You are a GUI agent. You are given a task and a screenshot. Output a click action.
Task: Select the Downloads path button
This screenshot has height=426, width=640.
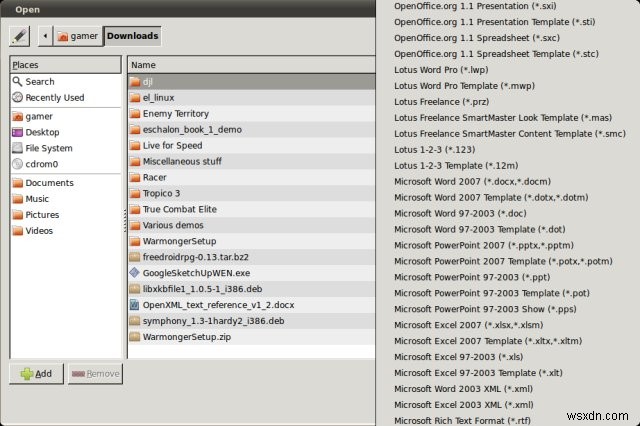(132, 36)
